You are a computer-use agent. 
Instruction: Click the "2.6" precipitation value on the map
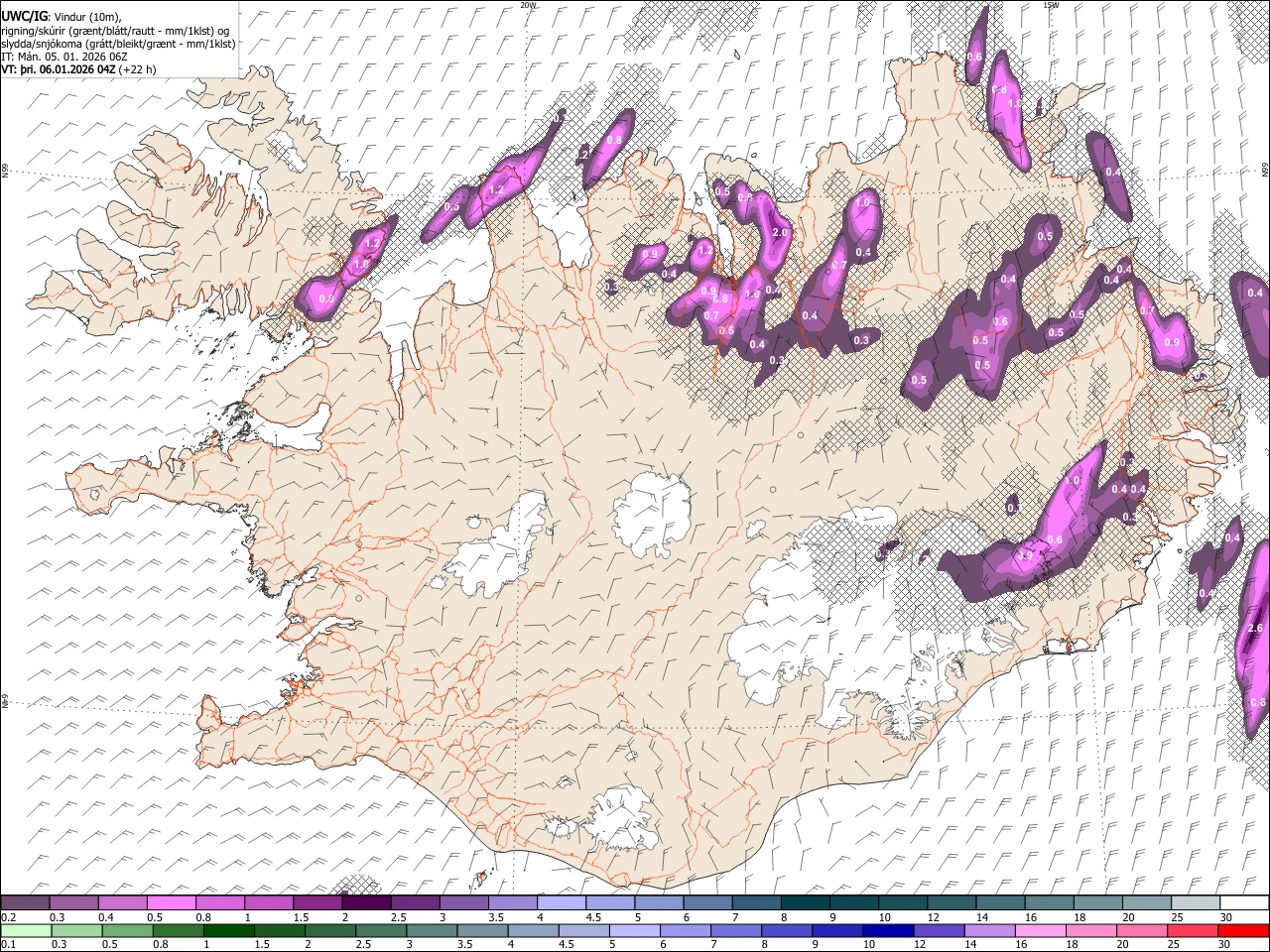(x=1255, y=629)
